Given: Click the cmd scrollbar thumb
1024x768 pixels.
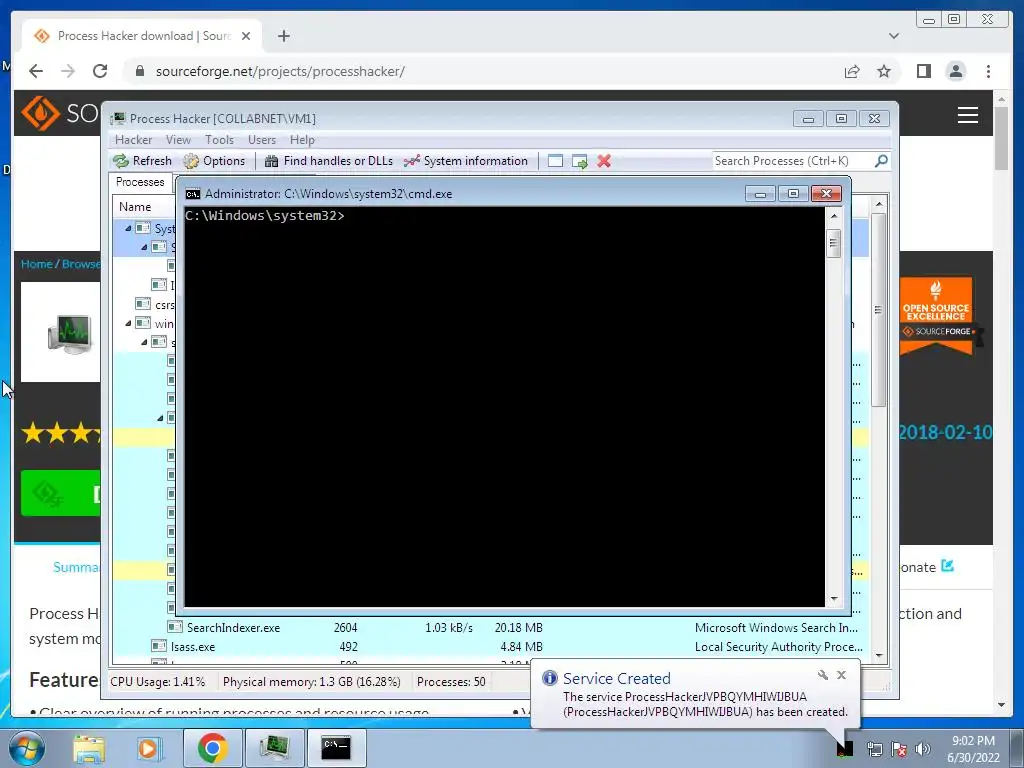Looking at the screenshot, I should point(833,243).
